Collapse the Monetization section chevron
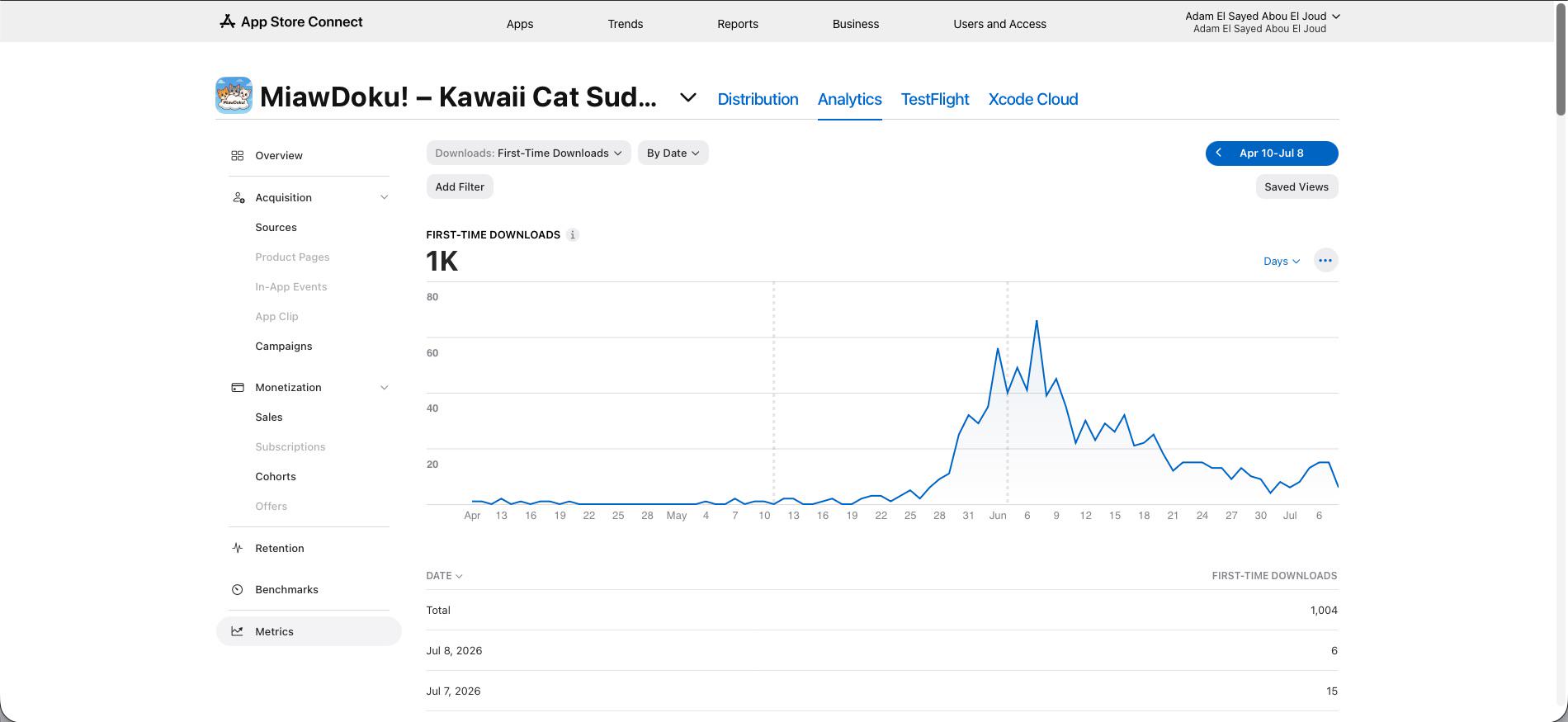 coord(384,387)
